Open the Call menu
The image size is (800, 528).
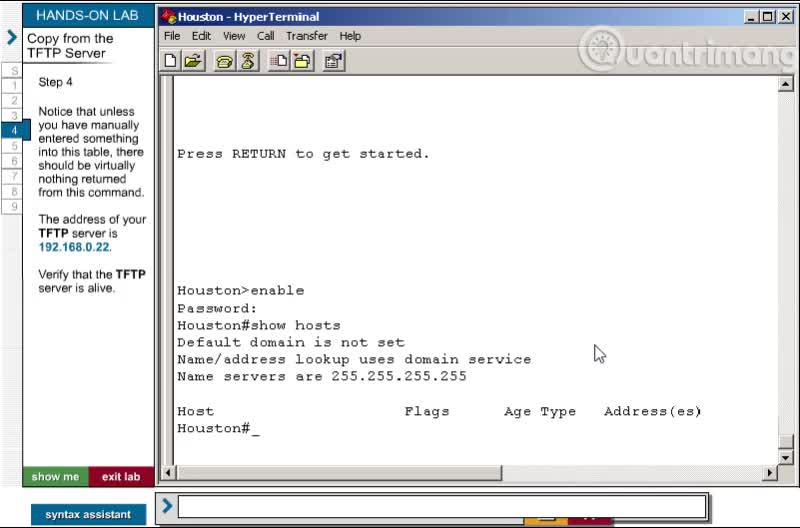(x=265, y=36)
